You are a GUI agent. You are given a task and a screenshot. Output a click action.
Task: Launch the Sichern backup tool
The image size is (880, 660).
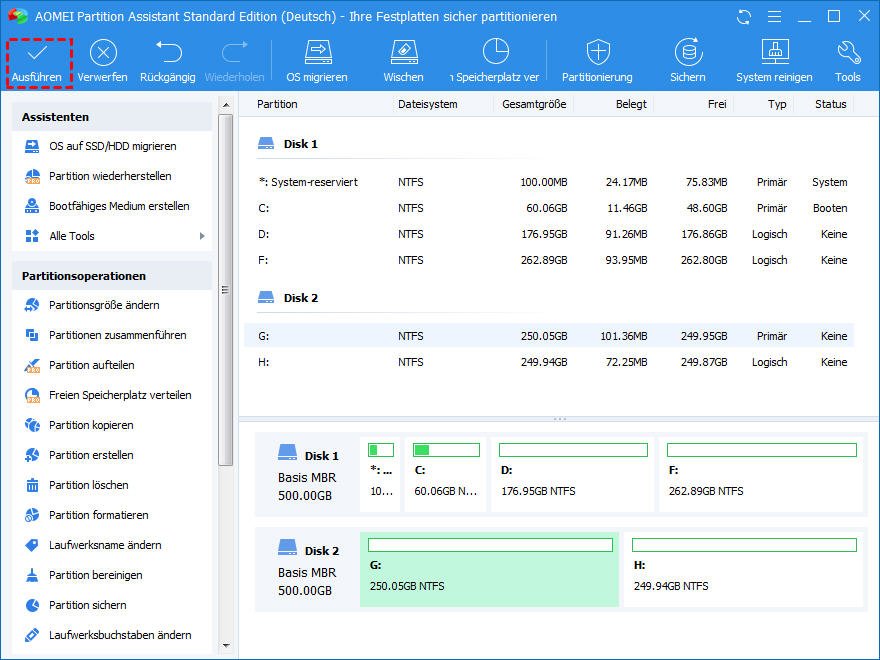click(688, 62)
